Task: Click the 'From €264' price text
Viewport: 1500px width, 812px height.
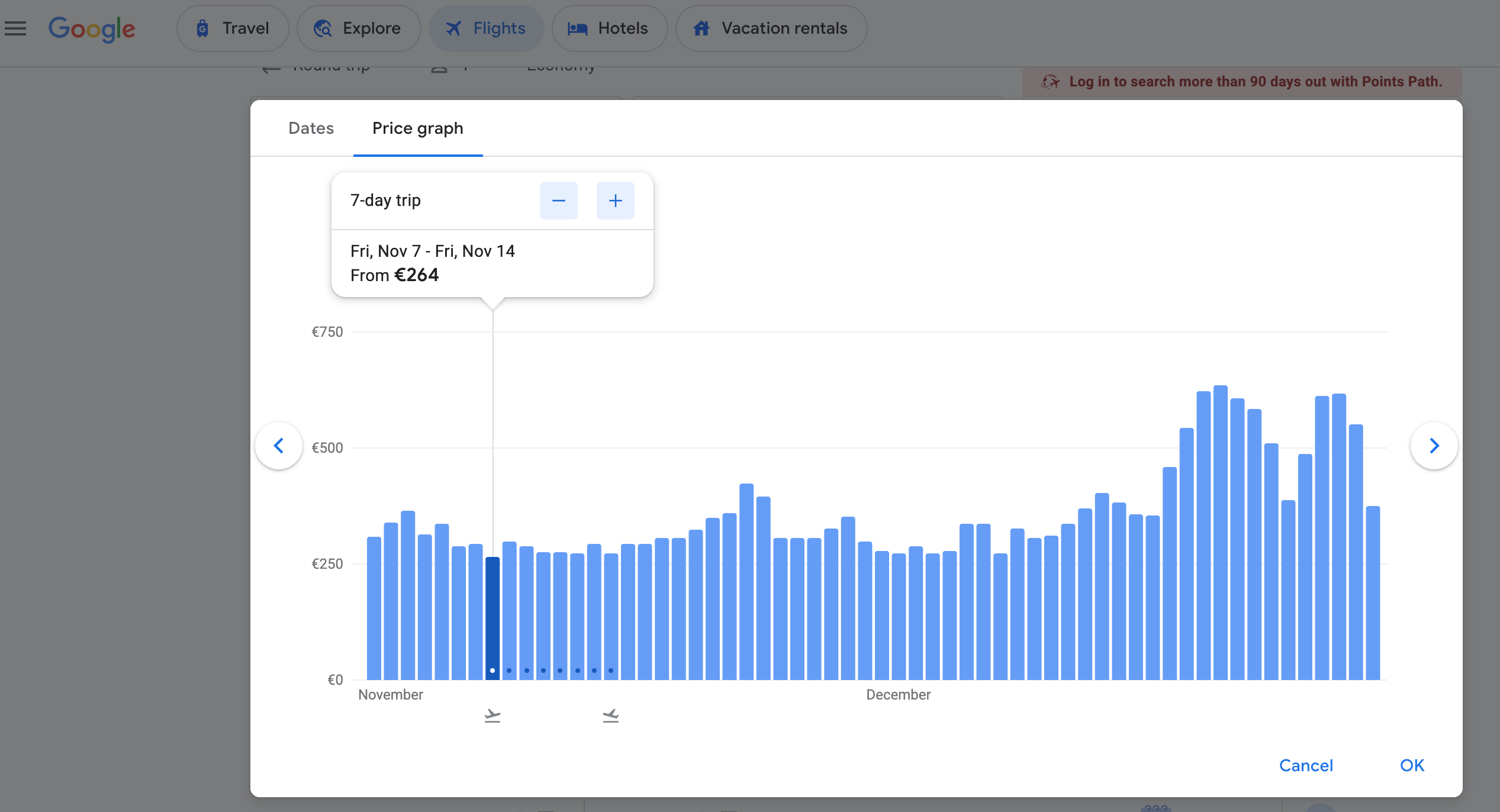Action: coord(394,275)
